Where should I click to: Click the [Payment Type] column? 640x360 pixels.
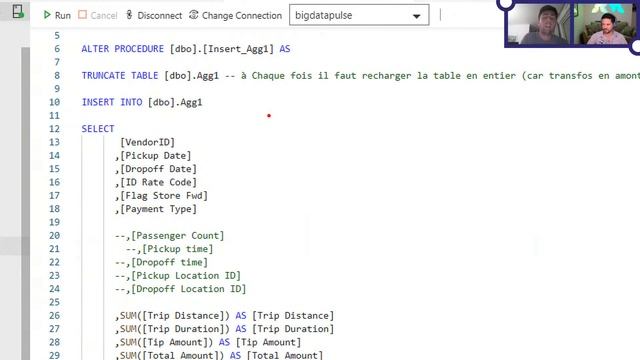[x=158, y=209]
